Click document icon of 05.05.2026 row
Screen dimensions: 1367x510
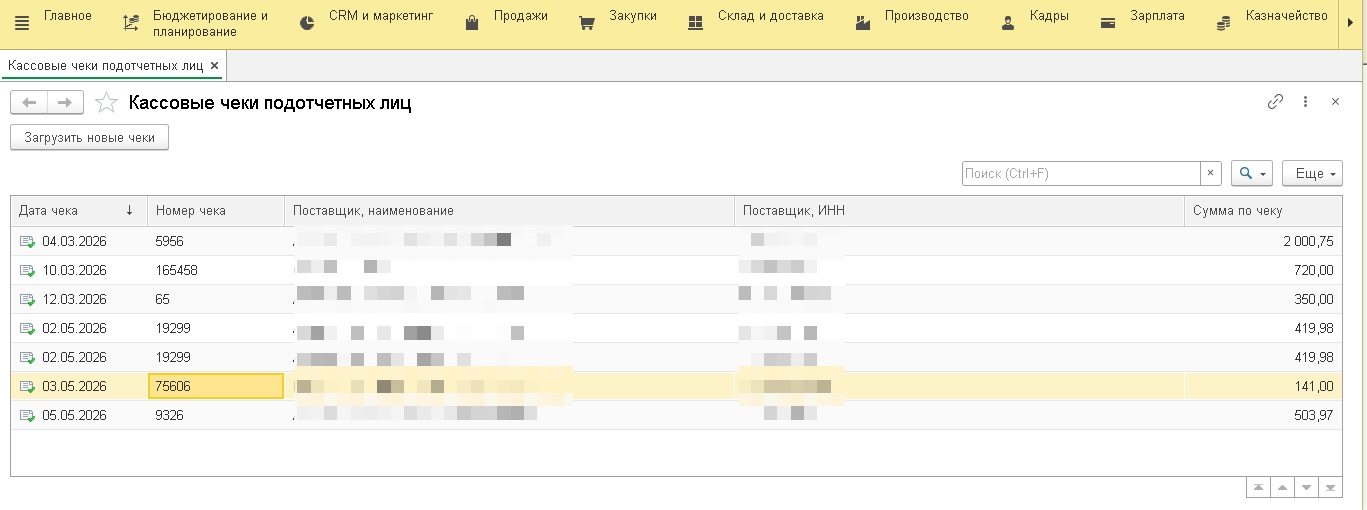pos(27,415)
